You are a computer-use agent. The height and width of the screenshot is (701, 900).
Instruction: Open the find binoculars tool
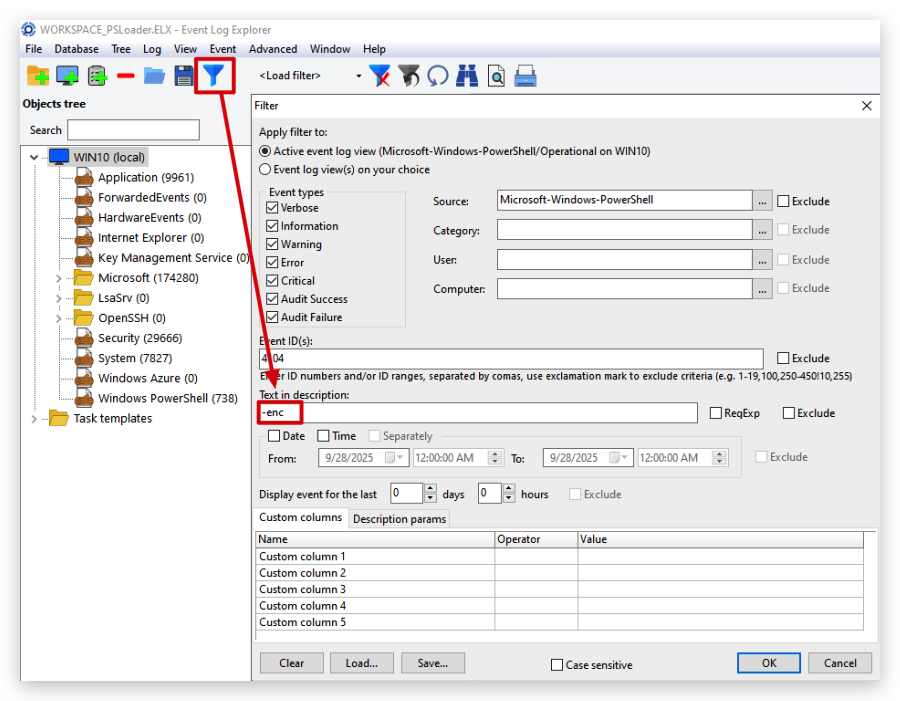click(x=467, y=76)
